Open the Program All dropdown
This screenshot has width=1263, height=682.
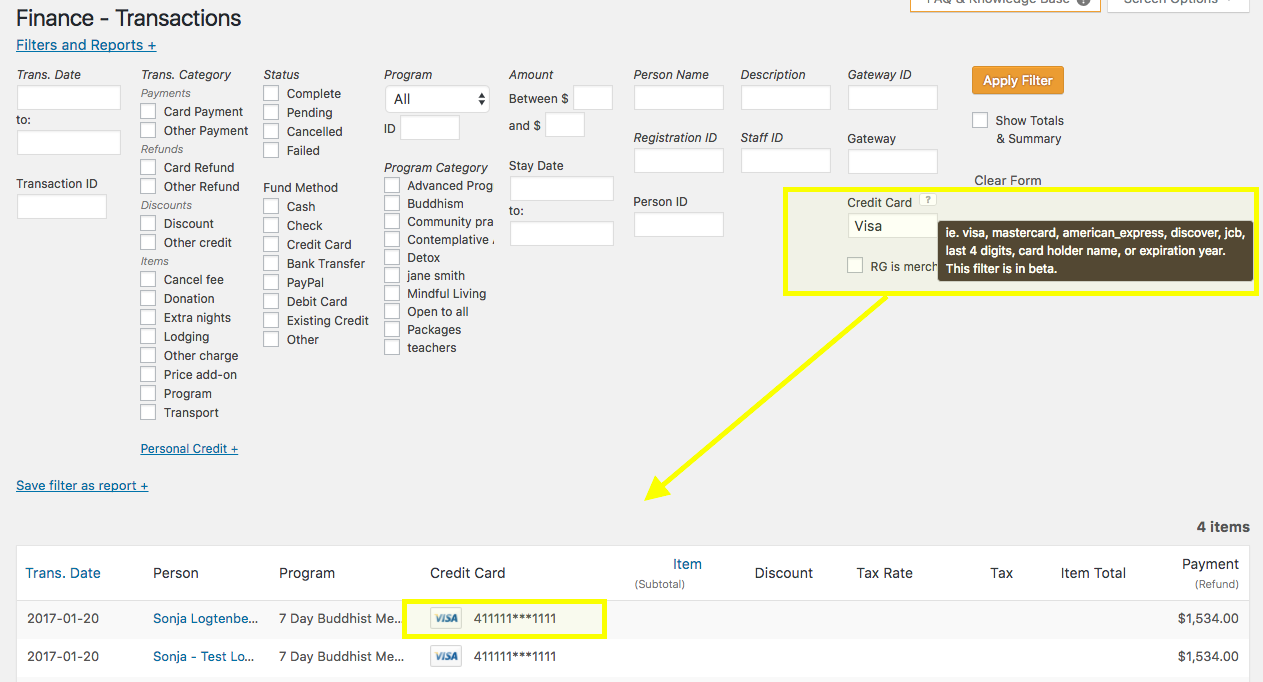[437, 99]
